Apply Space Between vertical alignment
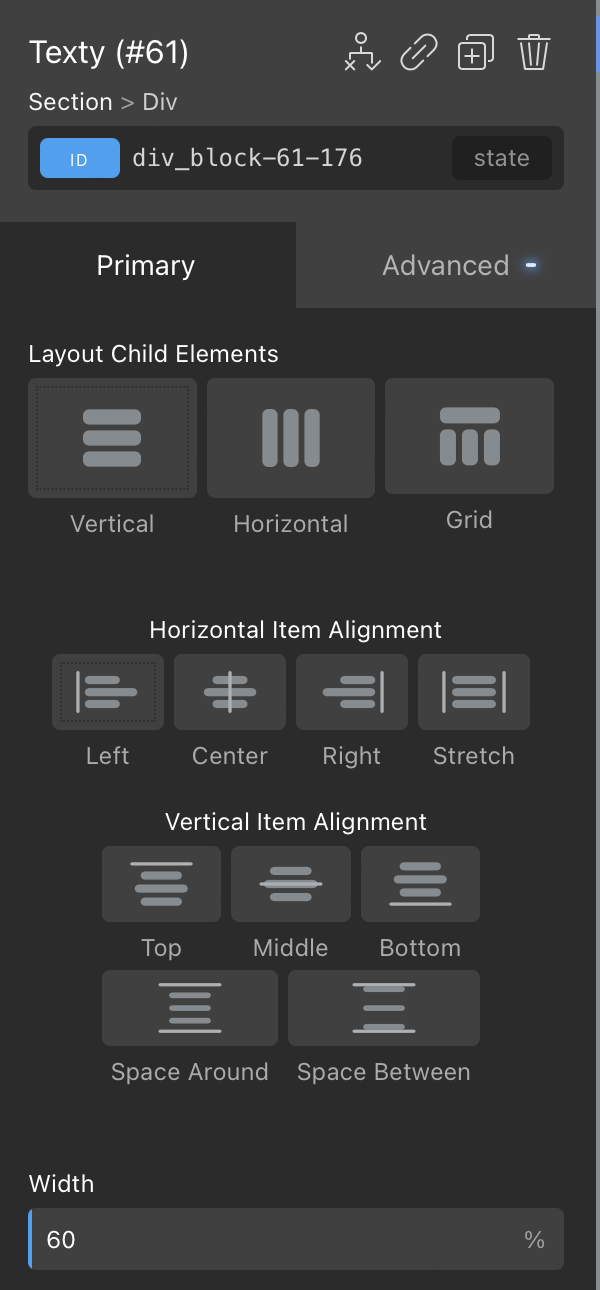Screen dimensions: 600x1290 coord(384,1008)
